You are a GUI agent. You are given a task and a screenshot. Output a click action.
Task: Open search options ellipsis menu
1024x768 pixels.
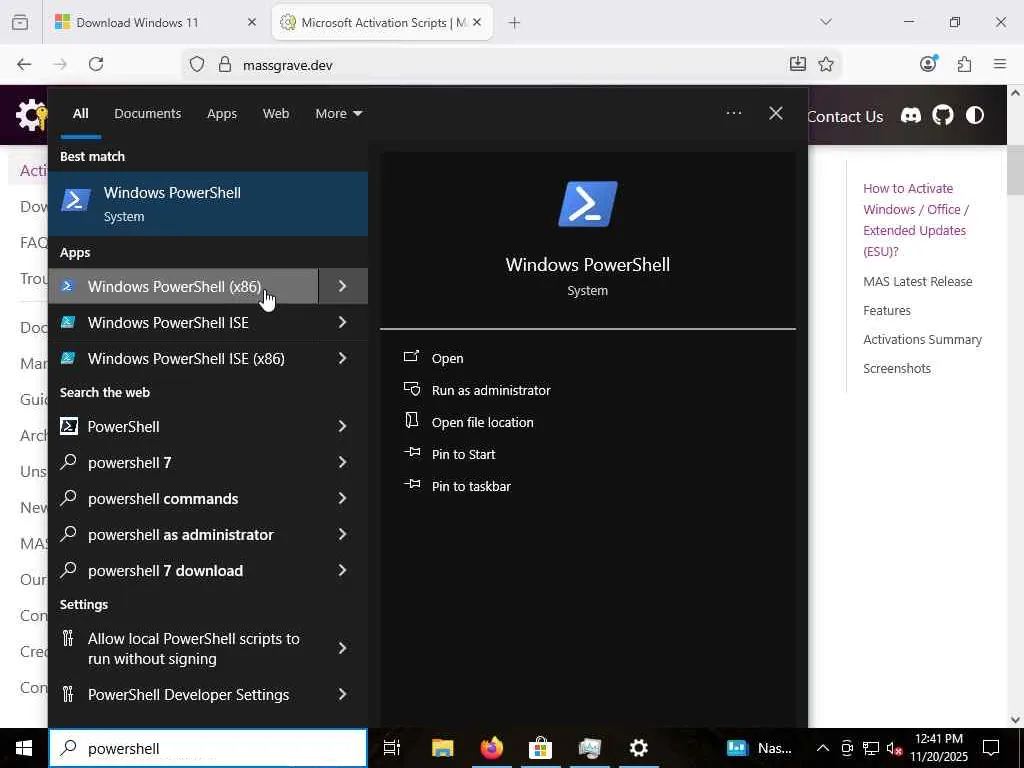(x=733, y=113)
